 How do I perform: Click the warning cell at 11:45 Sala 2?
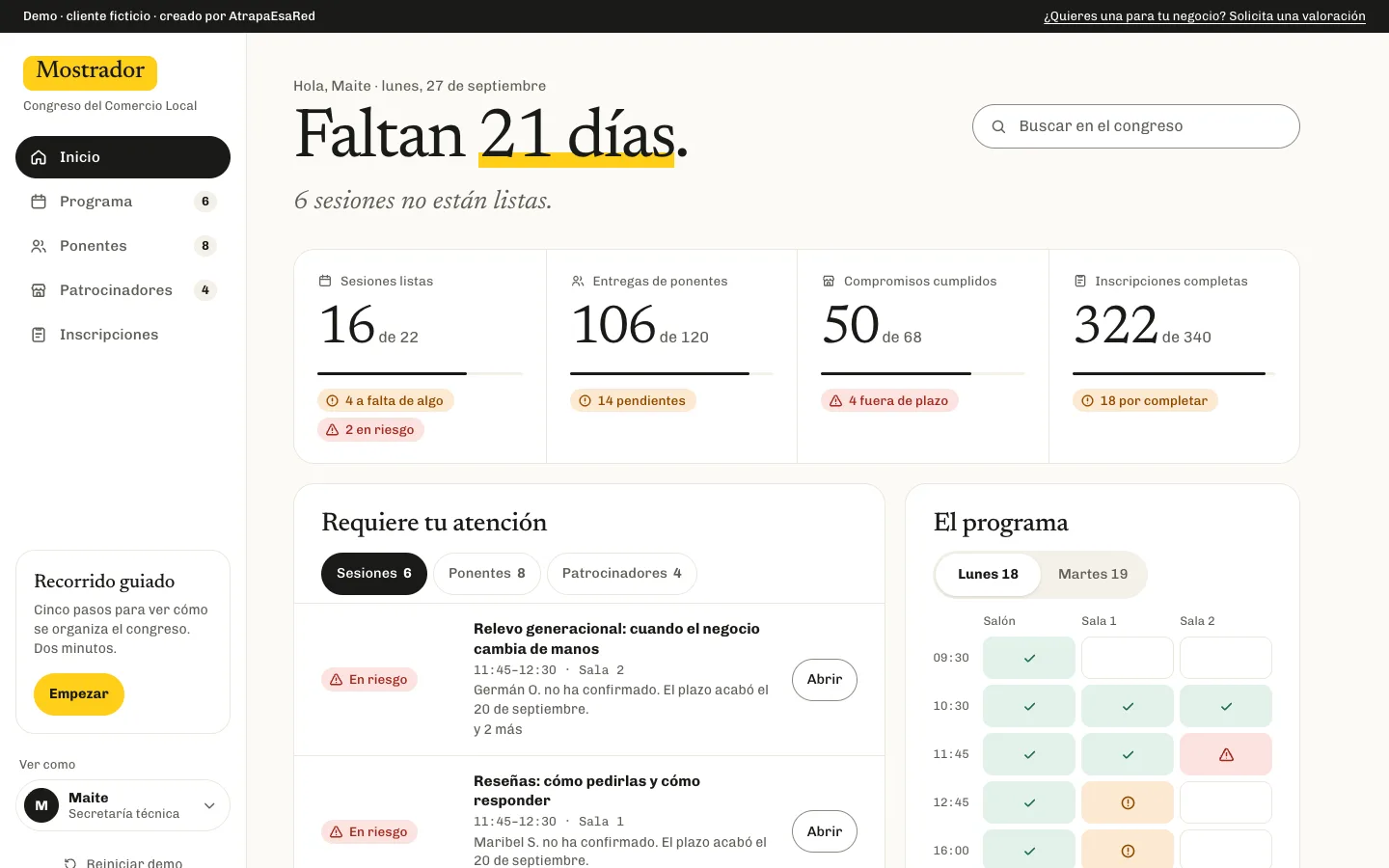pos(1226,754)
